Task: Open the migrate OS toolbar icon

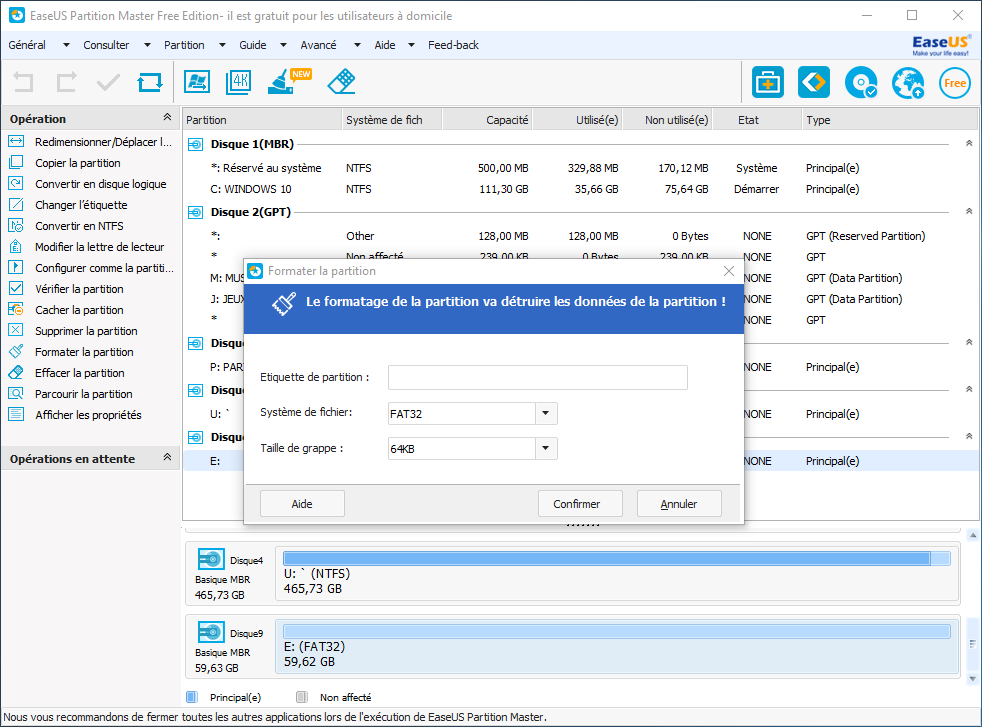Action: (x=196, y=82)
